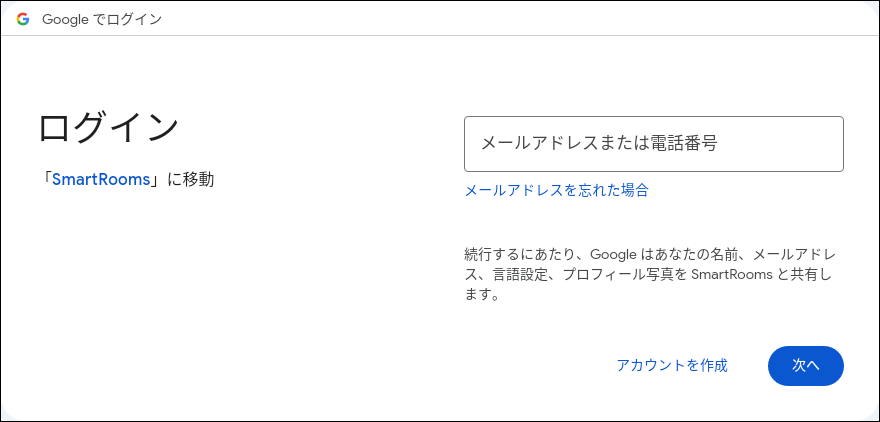
Task: Focus the 'メールアドレスまたは電話番号' input field
Action: pos(653,144)
